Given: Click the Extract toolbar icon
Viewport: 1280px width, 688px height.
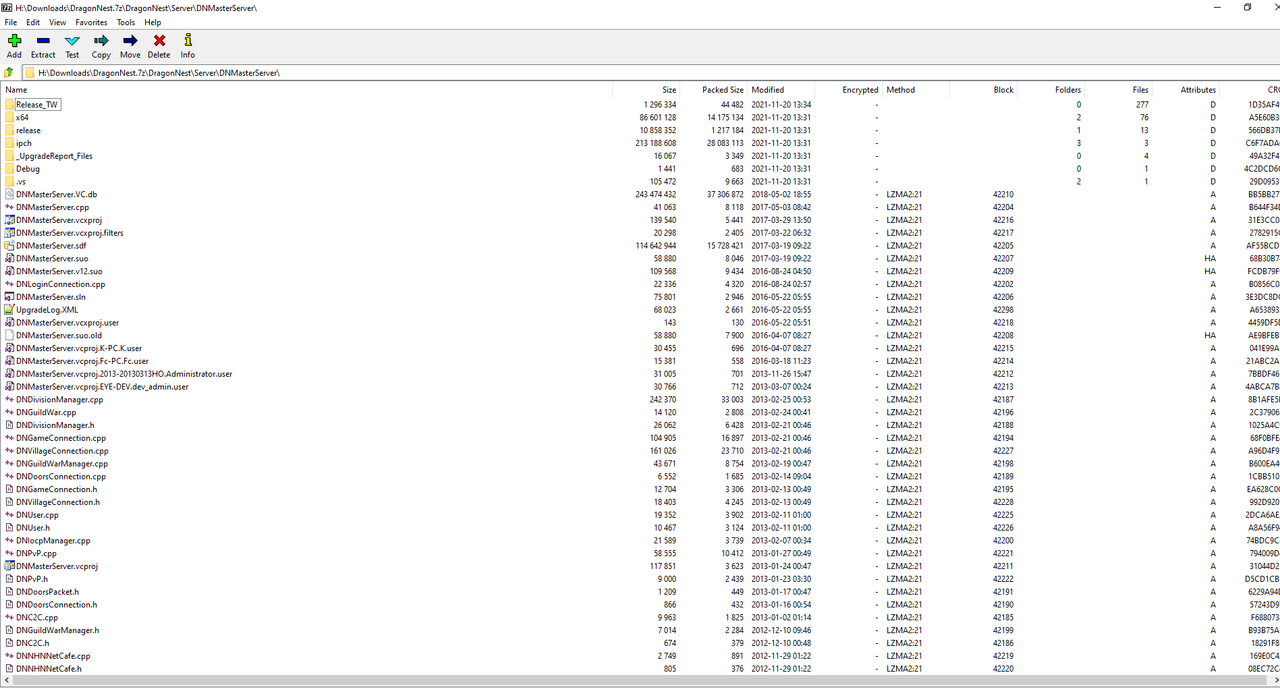Looking at the screenshot, I should (x=43, y=41).
